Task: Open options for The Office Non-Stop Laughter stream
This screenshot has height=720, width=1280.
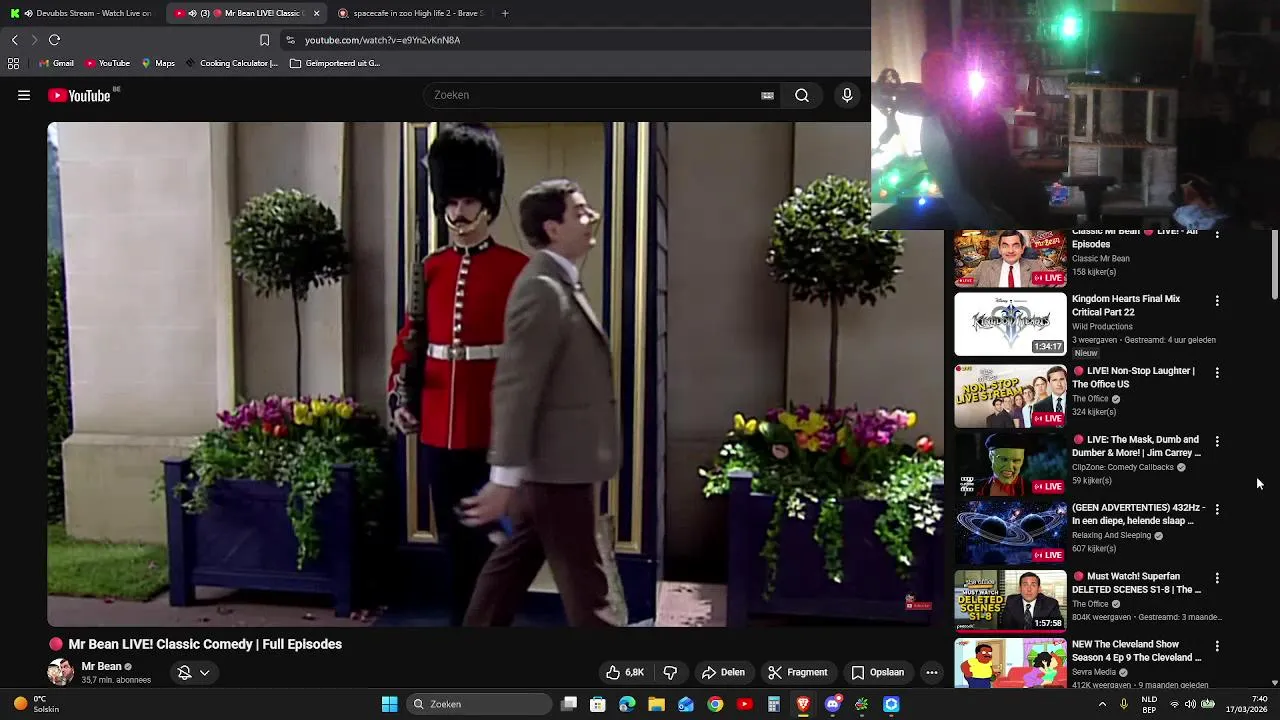Action: tap(1217, 372)
